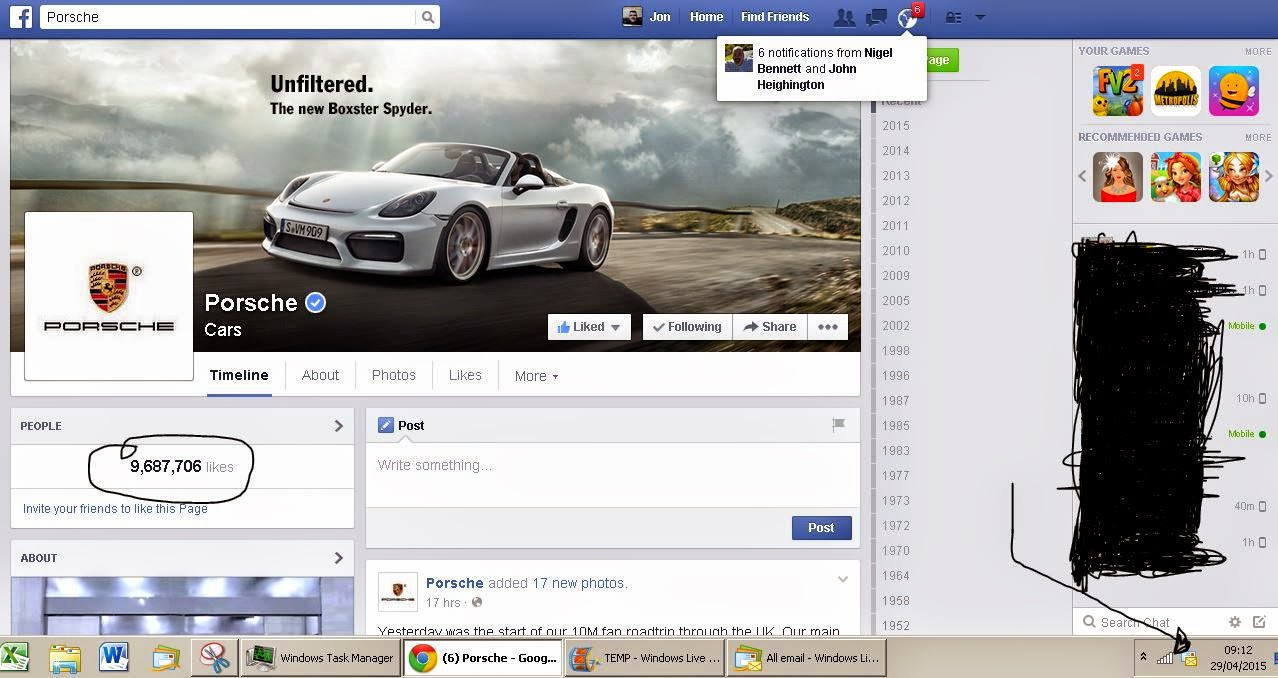Image resolution: width=1278 pixels, height=678 pixels.
Task: Jump to 1964 on the timeline
Action: point(896,576)
